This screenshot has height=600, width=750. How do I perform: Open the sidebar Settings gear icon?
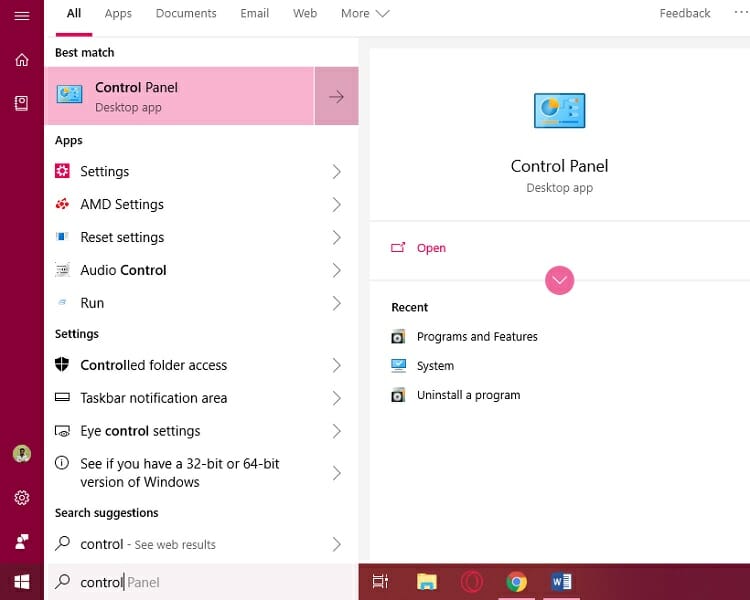click(x=22, y=498)
